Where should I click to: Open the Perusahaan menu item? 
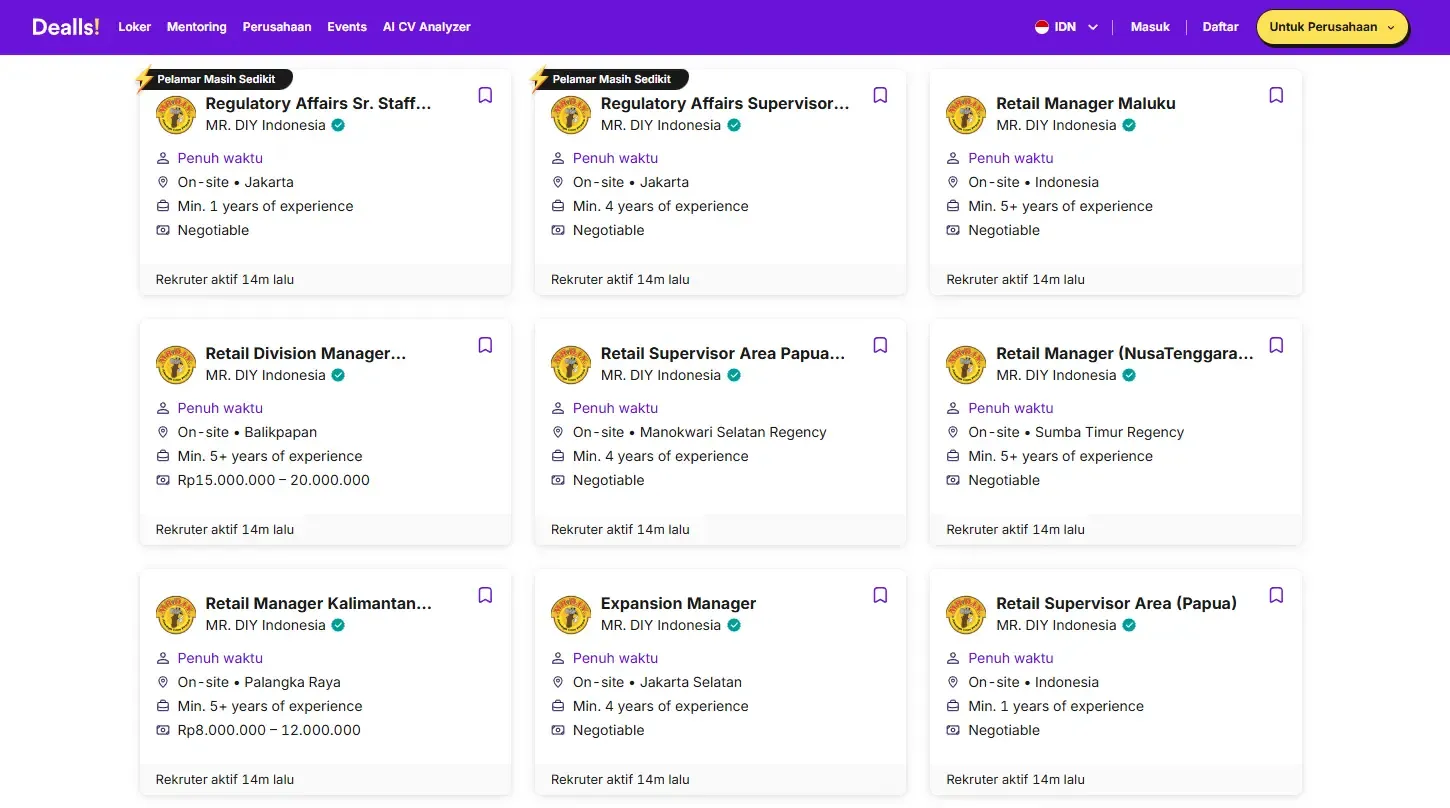pyautogui.click(x=277, y=27)
